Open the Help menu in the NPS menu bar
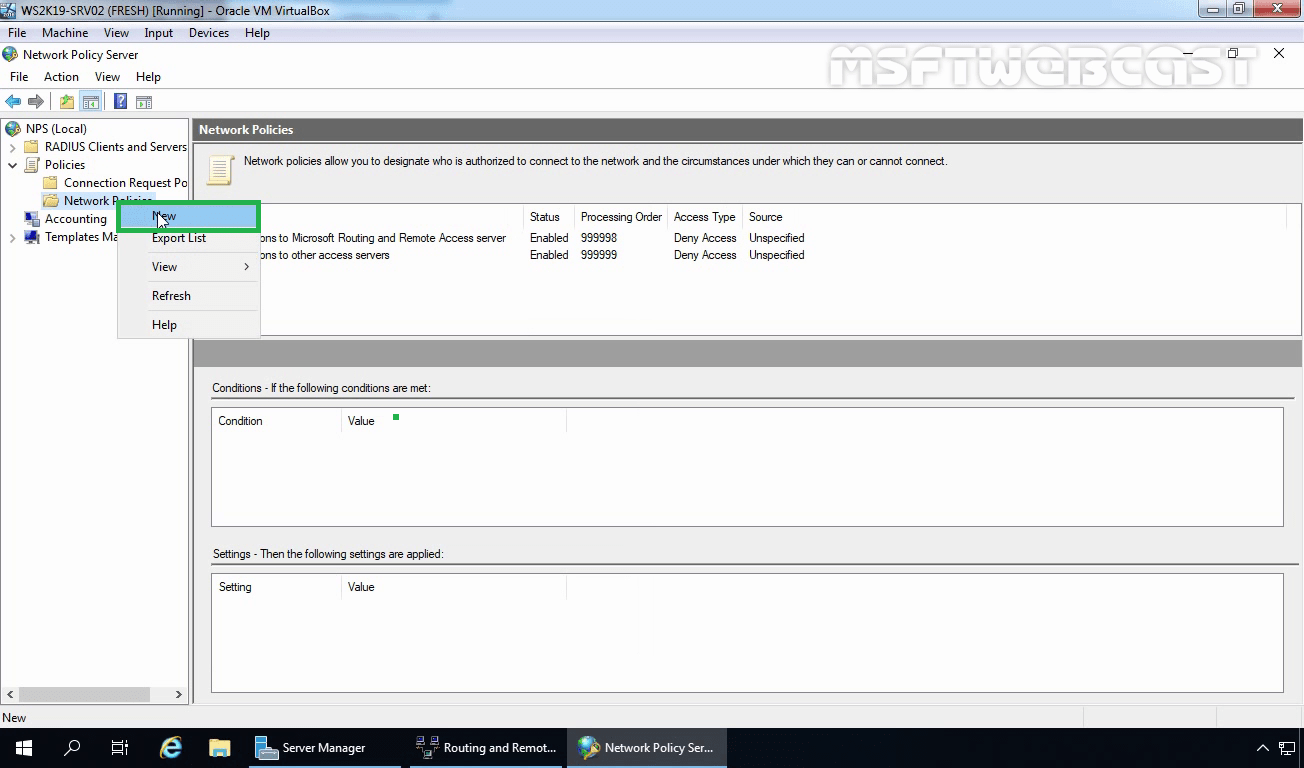Viewport: 1304px width, 768px height. (x=148, y=77)
